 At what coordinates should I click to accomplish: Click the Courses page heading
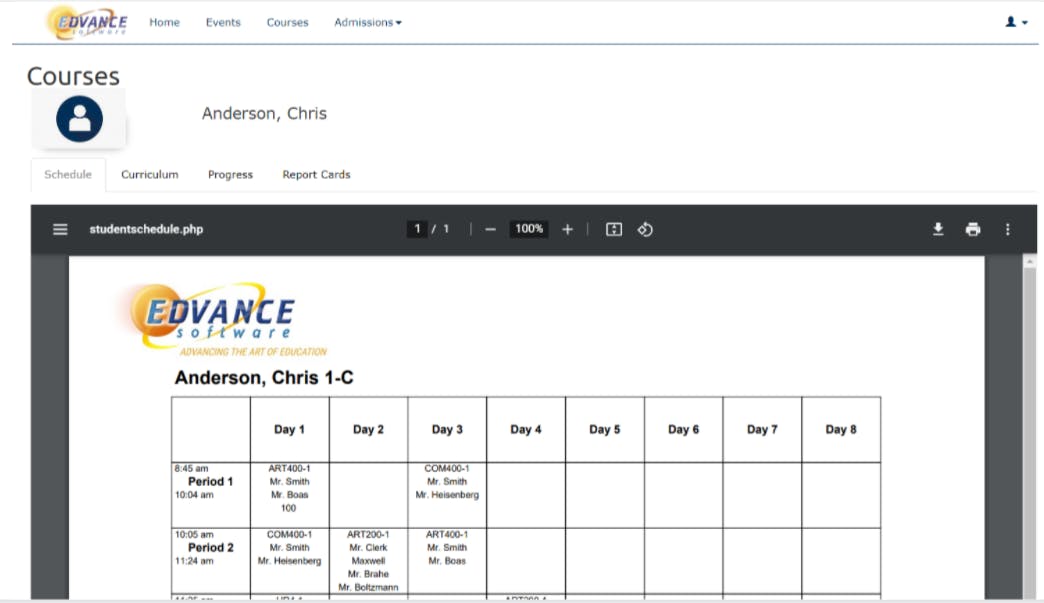73,76
